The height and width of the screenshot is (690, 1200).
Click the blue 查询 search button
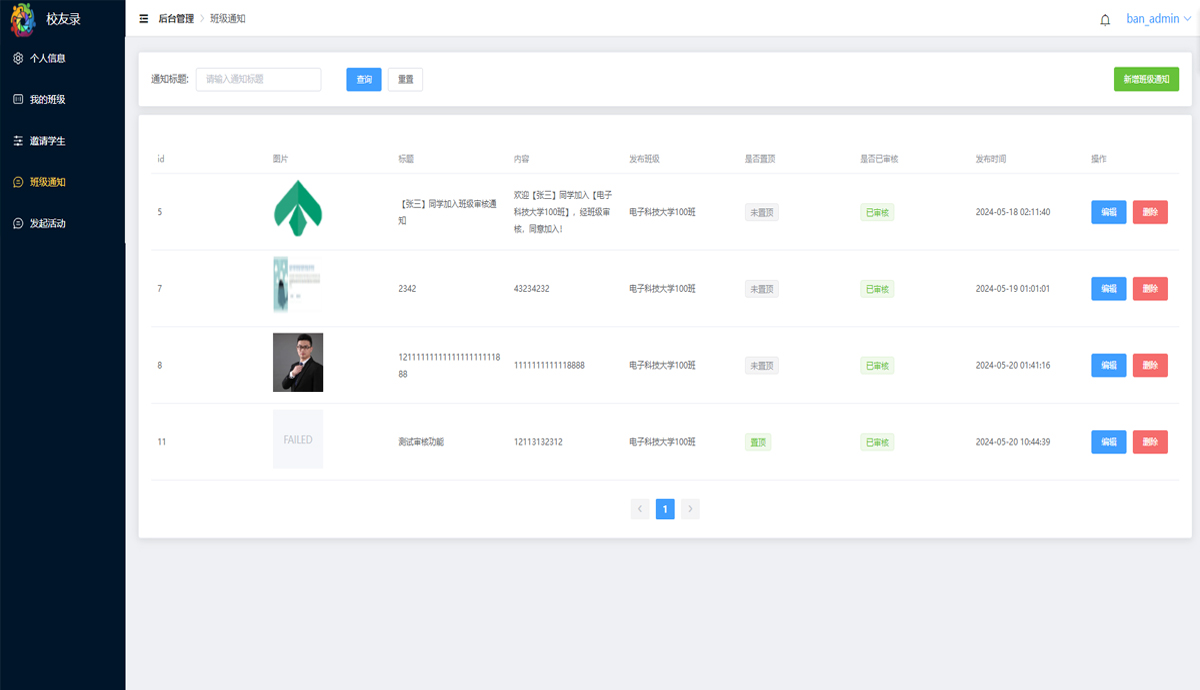[364, 79]
